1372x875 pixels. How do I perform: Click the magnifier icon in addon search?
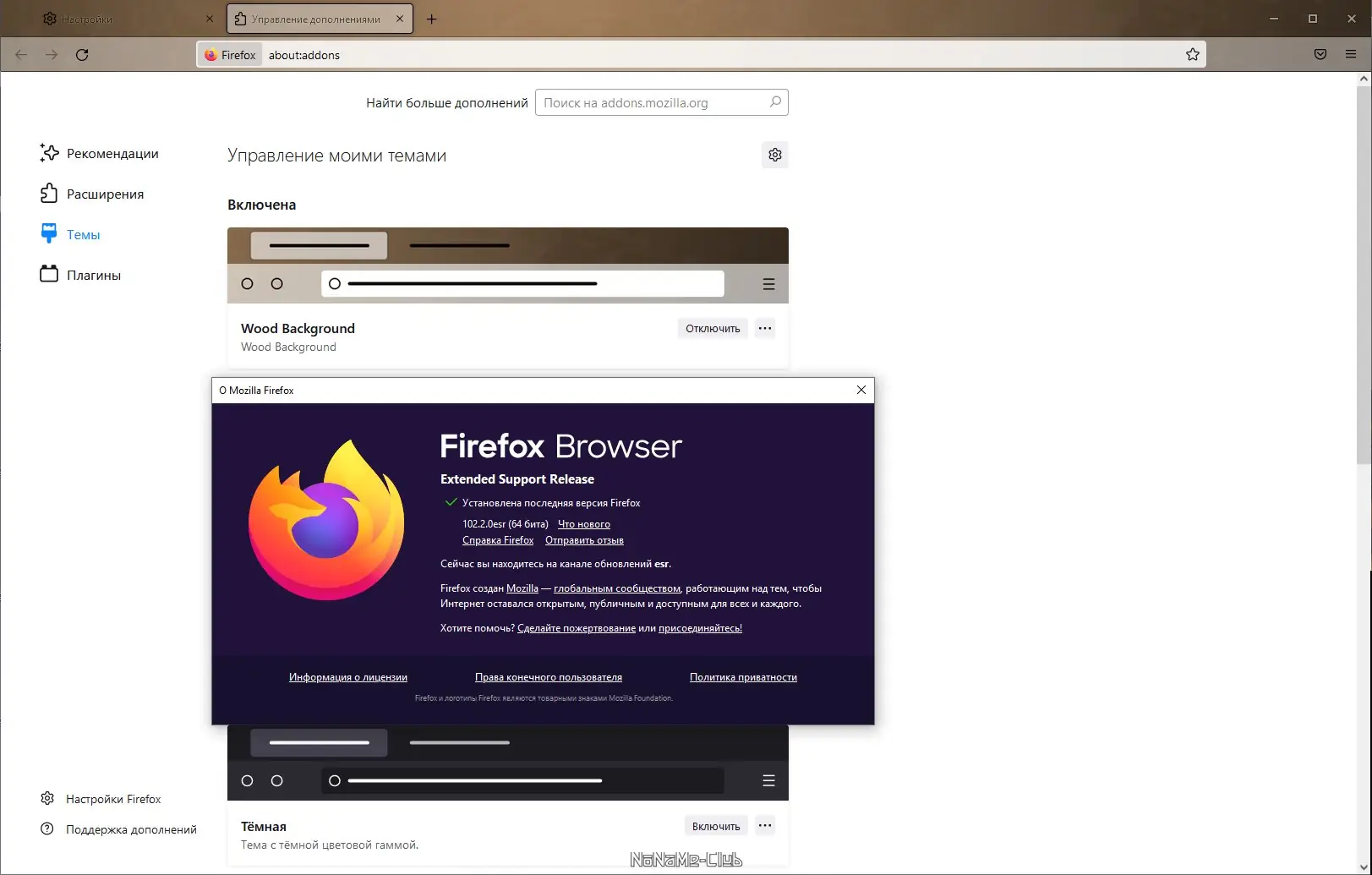click(x=775, y=102)
